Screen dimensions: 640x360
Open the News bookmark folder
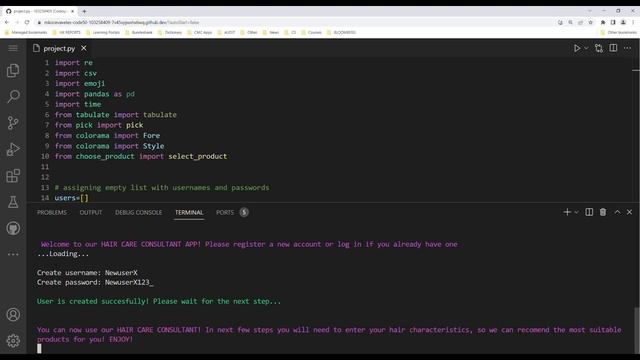click(271, 32)
